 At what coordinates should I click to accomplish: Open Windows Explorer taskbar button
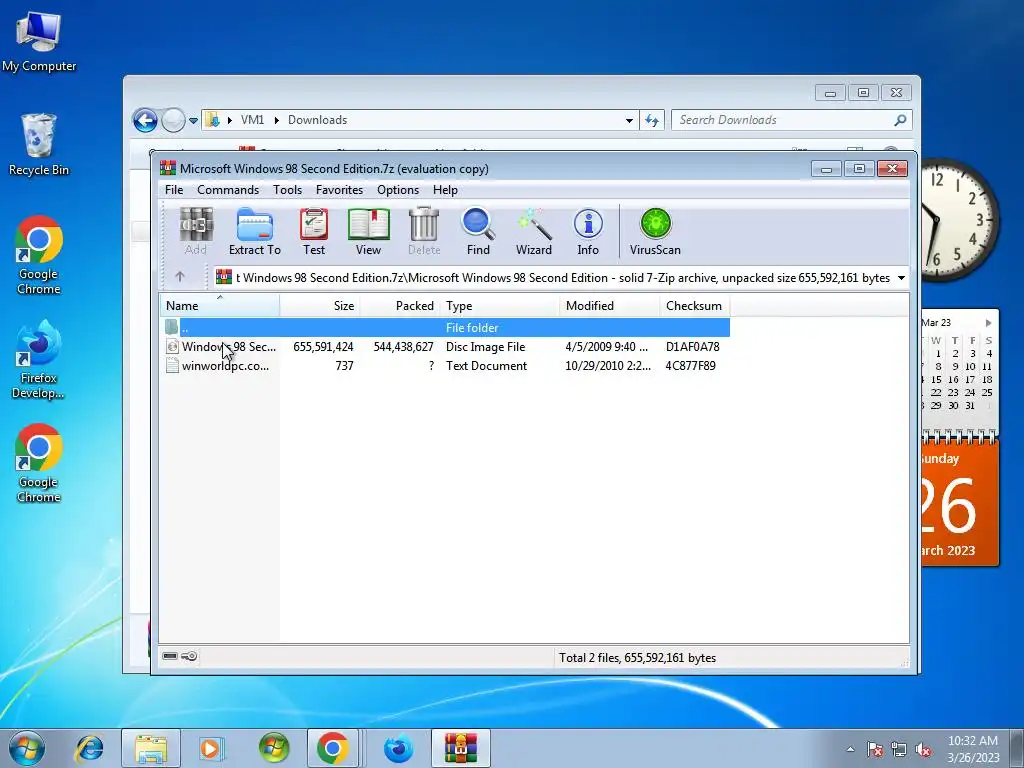(x=151, y=748)
